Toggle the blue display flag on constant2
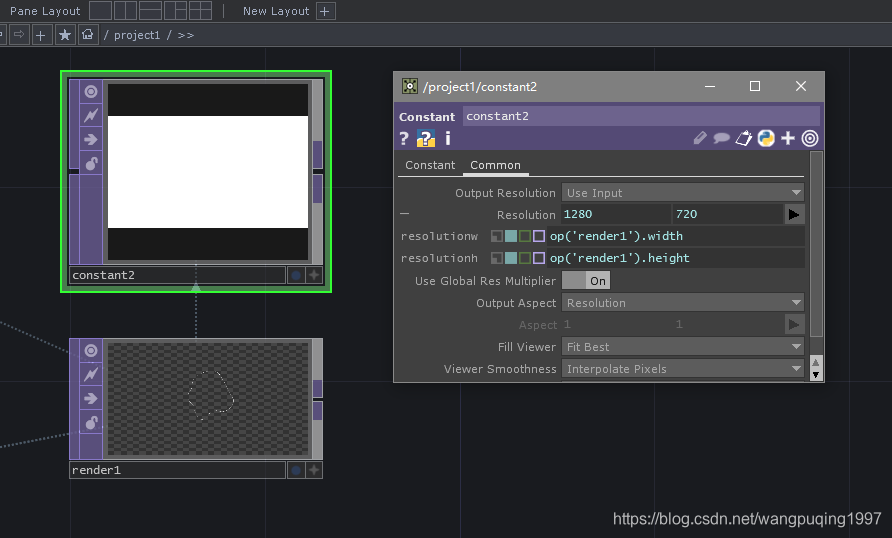Viewport: 892px width, 538px height. [x=296, y=275]
